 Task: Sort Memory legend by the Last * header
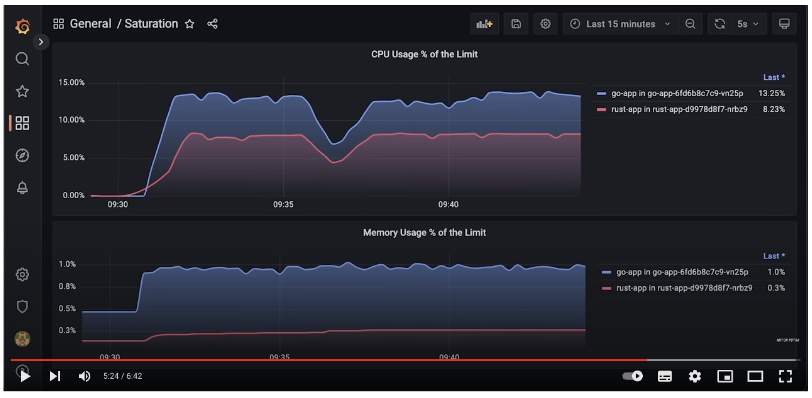pos(774,256)
